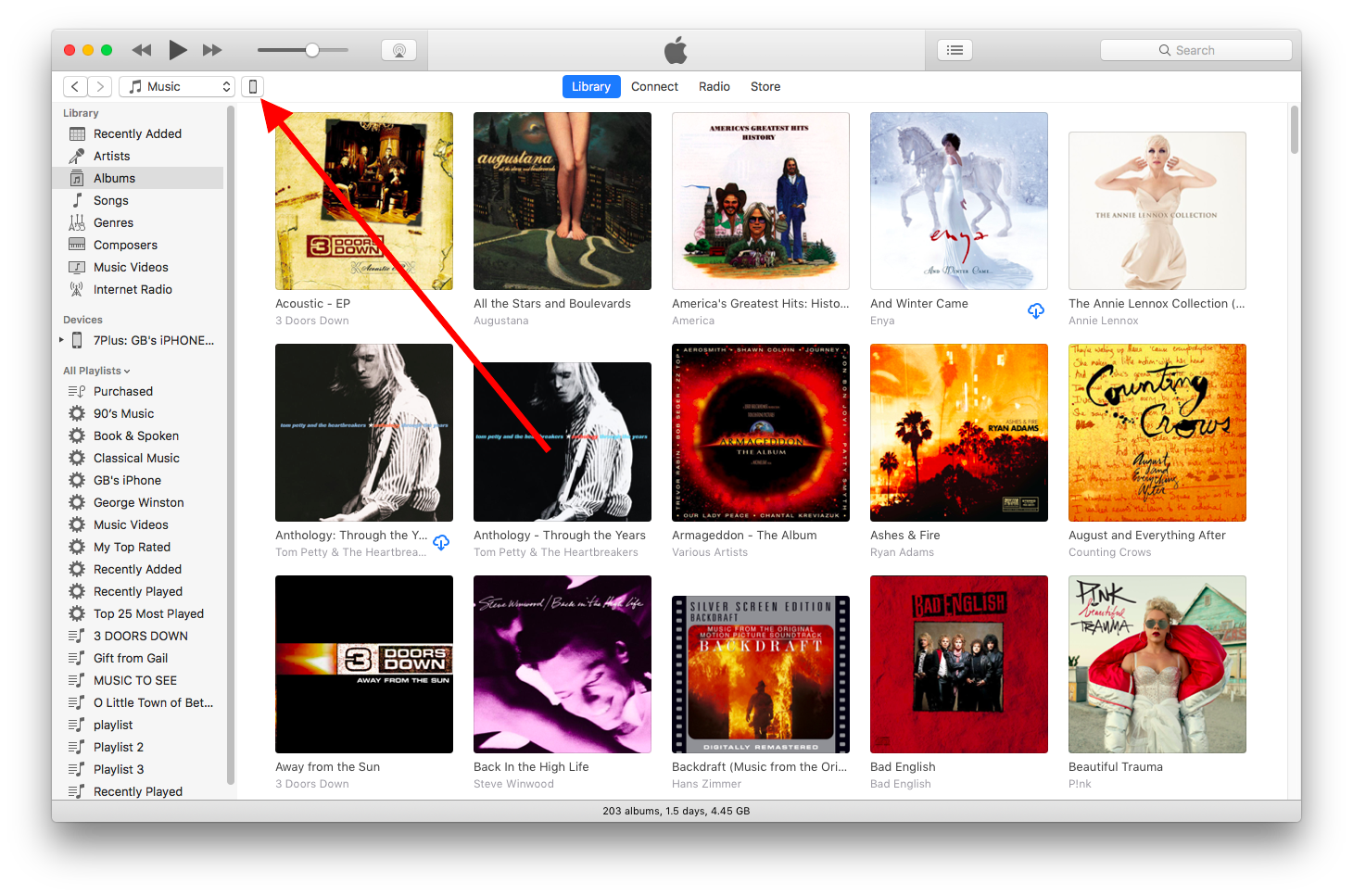
Task: Skip ahead with the fast-forward button
Action: [212, 50]
